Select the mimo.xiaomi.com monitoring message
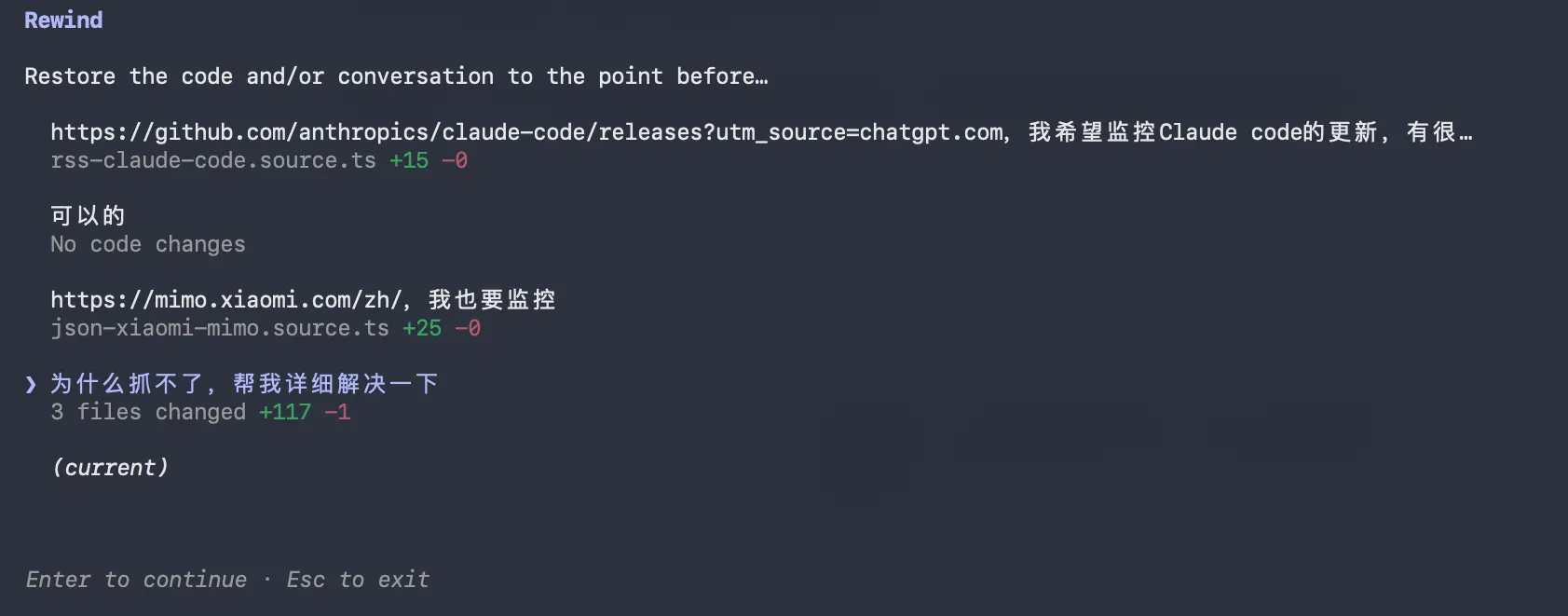This screenshot has height=616, width=1568. coord(303,300)
